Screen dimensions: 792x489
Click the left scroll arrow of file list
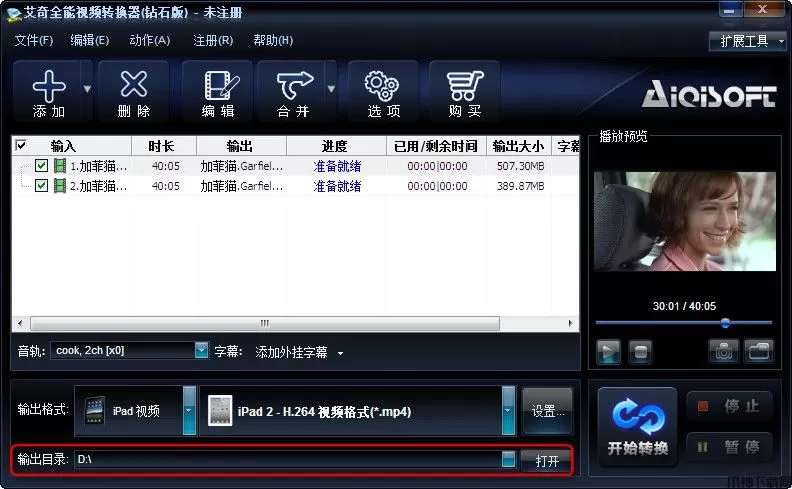[20, 323]
